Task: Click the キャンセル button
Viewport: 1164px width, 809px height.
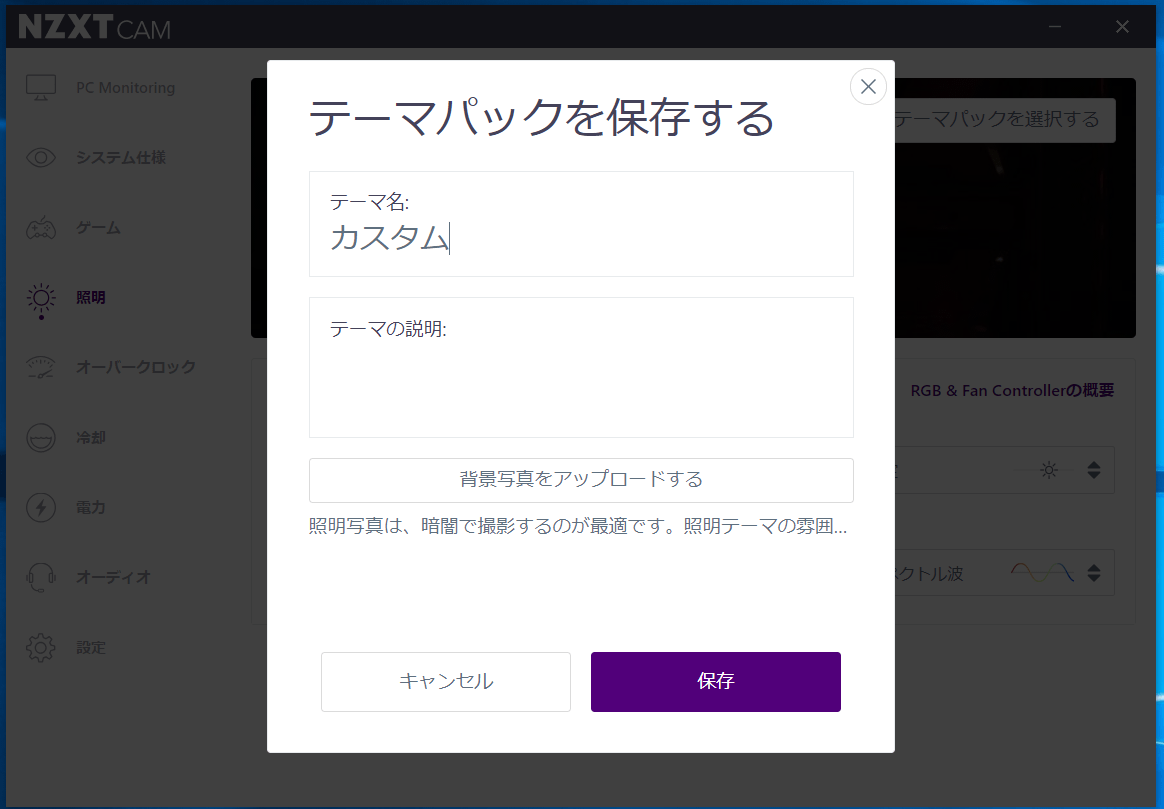Action: tap(445, 681)
